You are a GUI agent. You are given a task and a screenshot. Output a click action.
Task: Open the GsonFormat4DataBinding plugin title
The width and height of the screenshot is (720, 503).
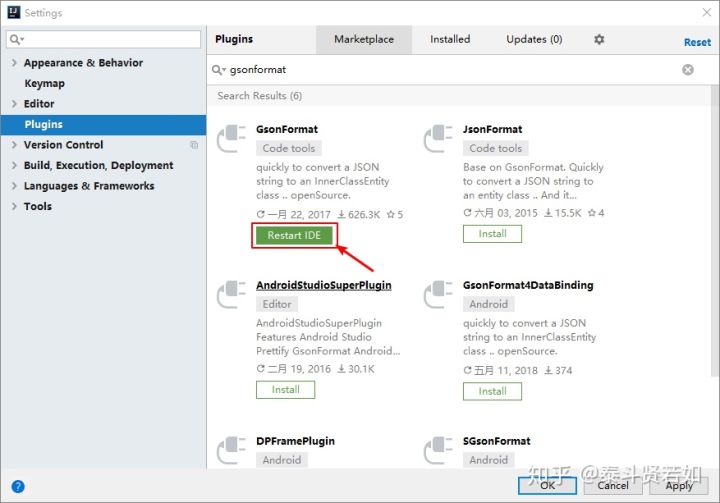[x=528, y=285]
